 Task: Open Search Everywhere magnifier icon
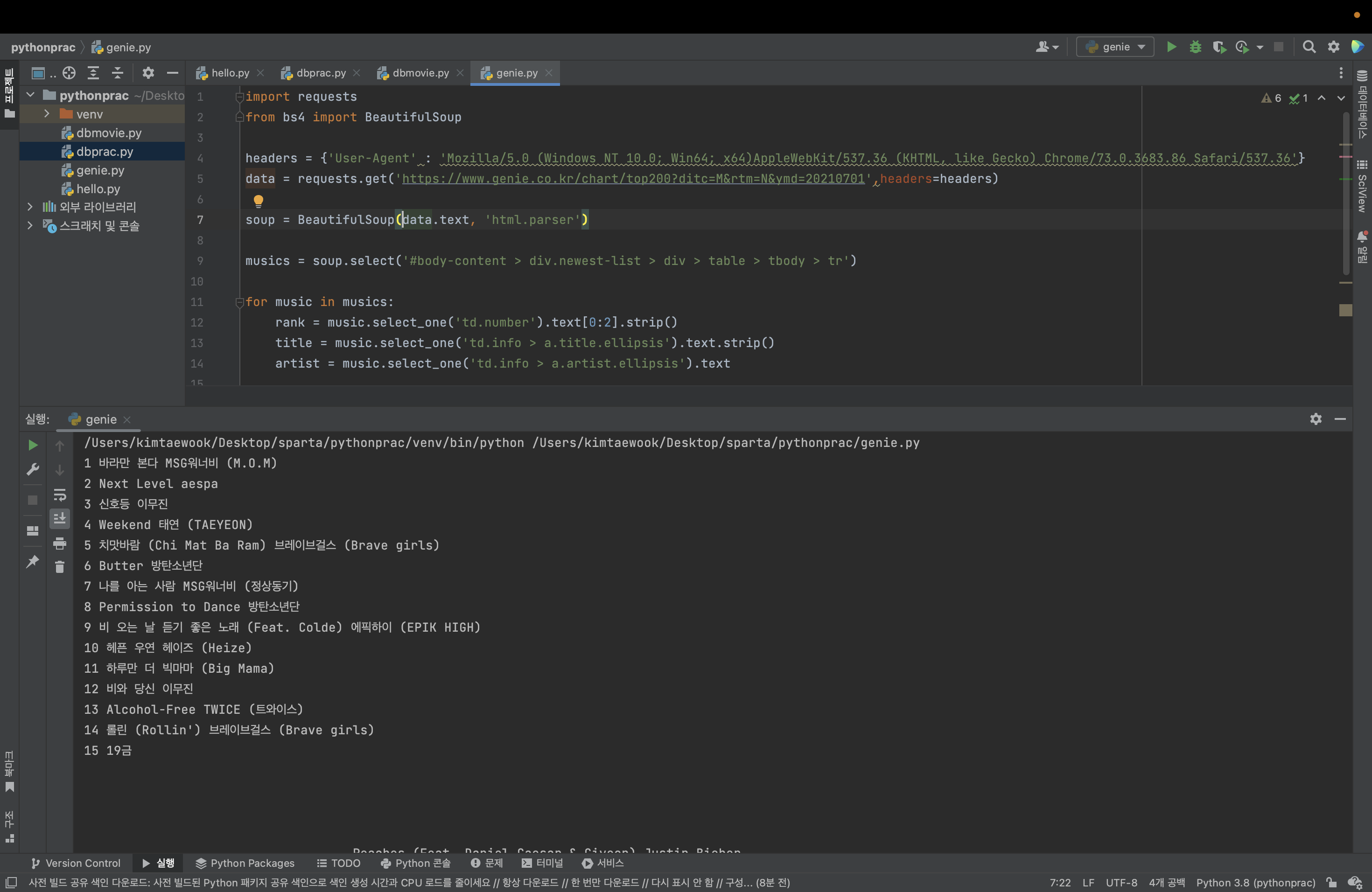click(x=1309, y=47)
